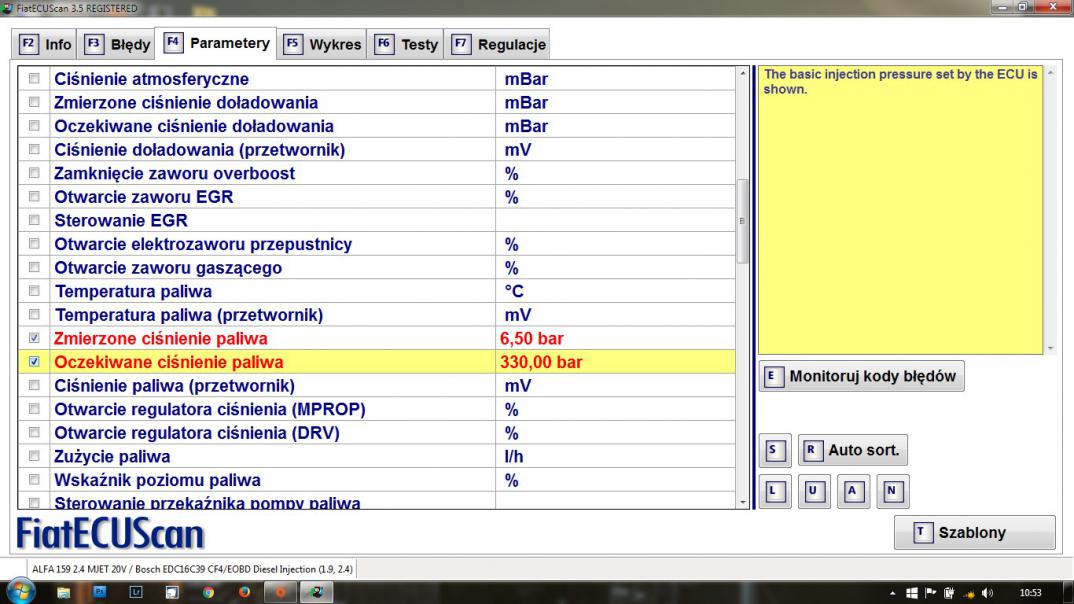Image resolution: width=1074 pixels, height=604 pixels.
Task: Click the S key button
Action: coord(772,450)
